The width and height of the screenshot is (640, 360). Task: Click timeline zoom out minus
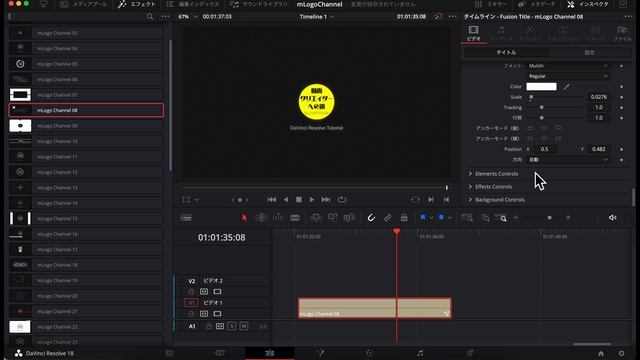coord(516,218)
